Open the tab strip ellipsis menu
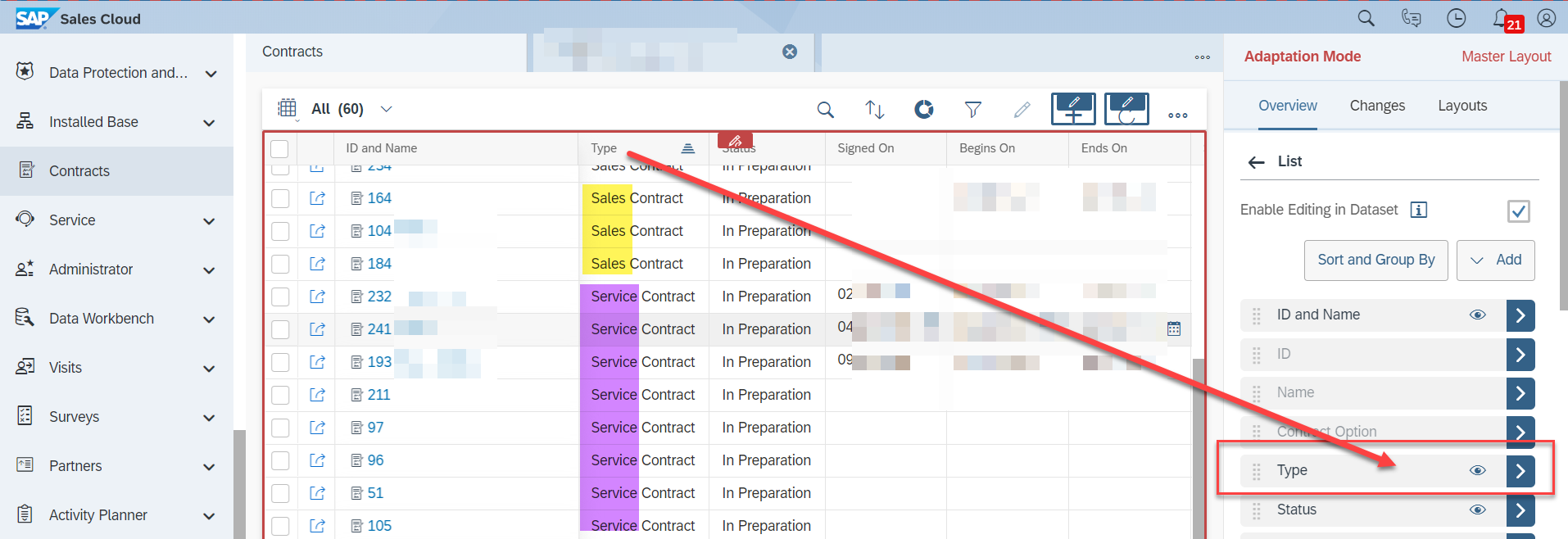The width and height of the screenshot is (1568, 539). [x=1202, y=57]
